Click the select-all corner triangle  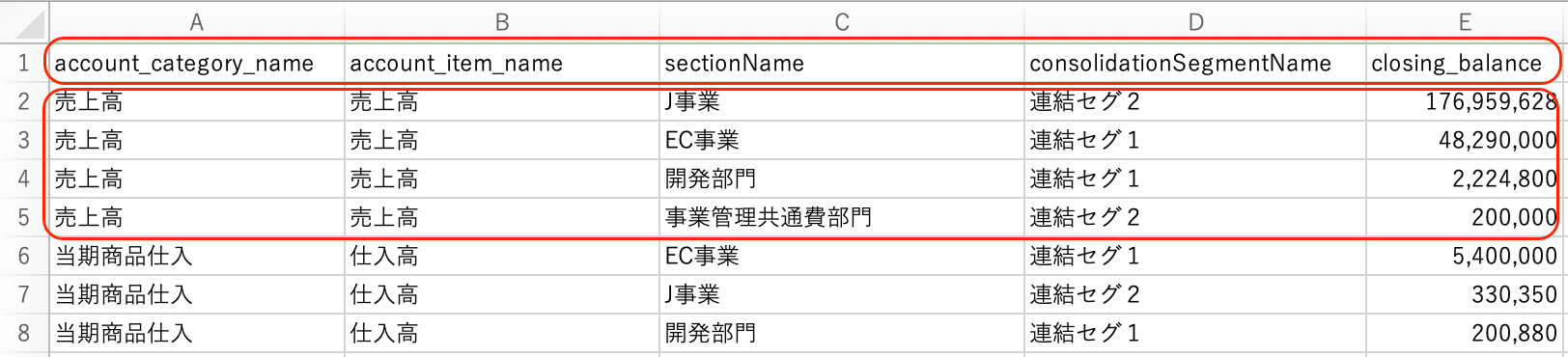(x=24, y=21)
